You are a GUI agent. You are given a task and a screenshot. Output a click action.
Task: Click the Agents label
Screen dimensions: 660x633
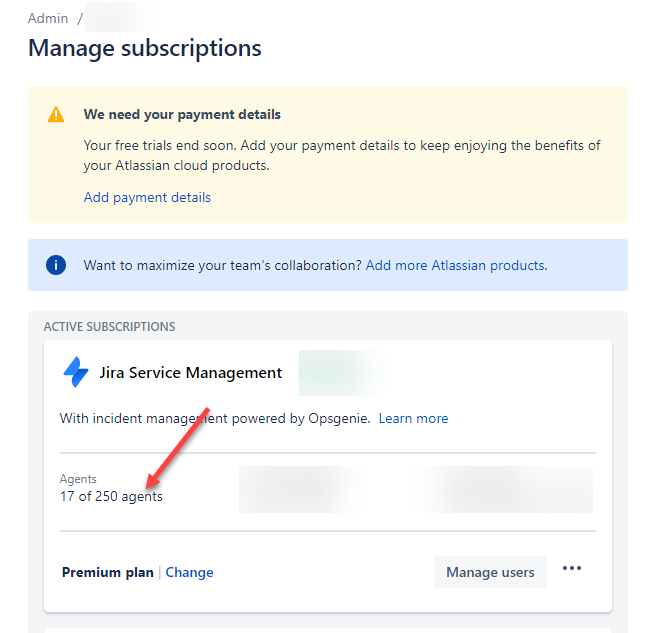(78, 479)
